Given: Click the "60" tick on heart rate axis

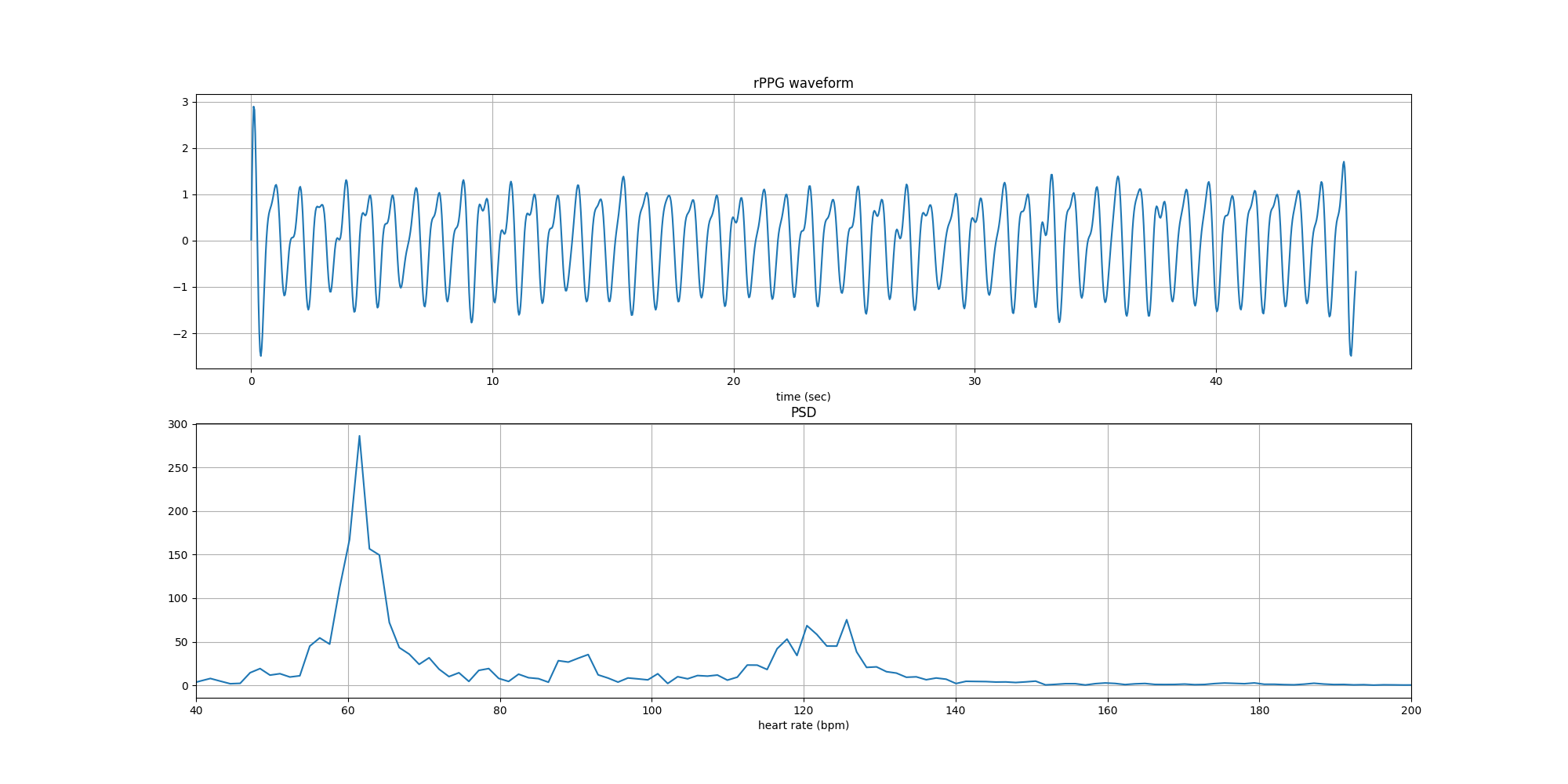Looking at the screenshot, I should point(348,710).
